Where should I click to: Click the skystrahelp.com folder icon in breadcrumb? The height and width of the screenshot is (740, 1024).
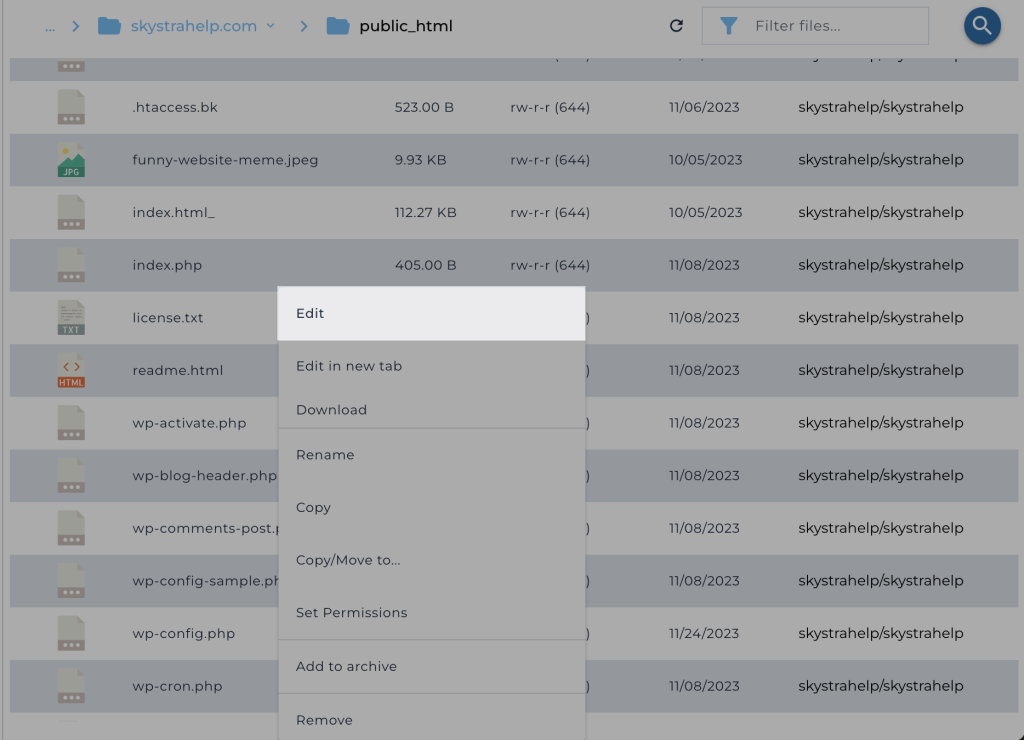[109, 26]
